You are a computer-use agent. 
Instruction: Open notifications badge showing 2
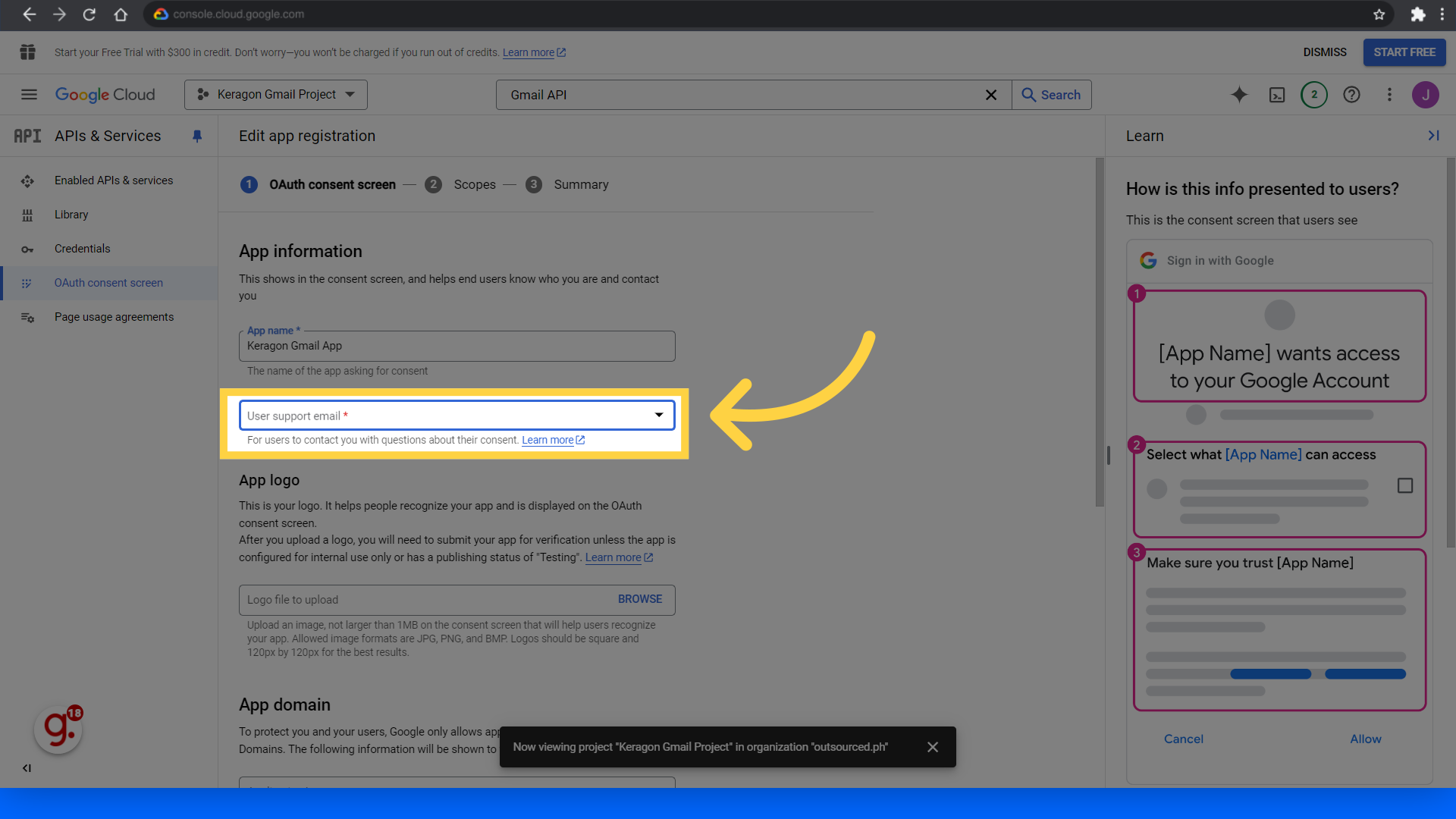pos(1314,95)
